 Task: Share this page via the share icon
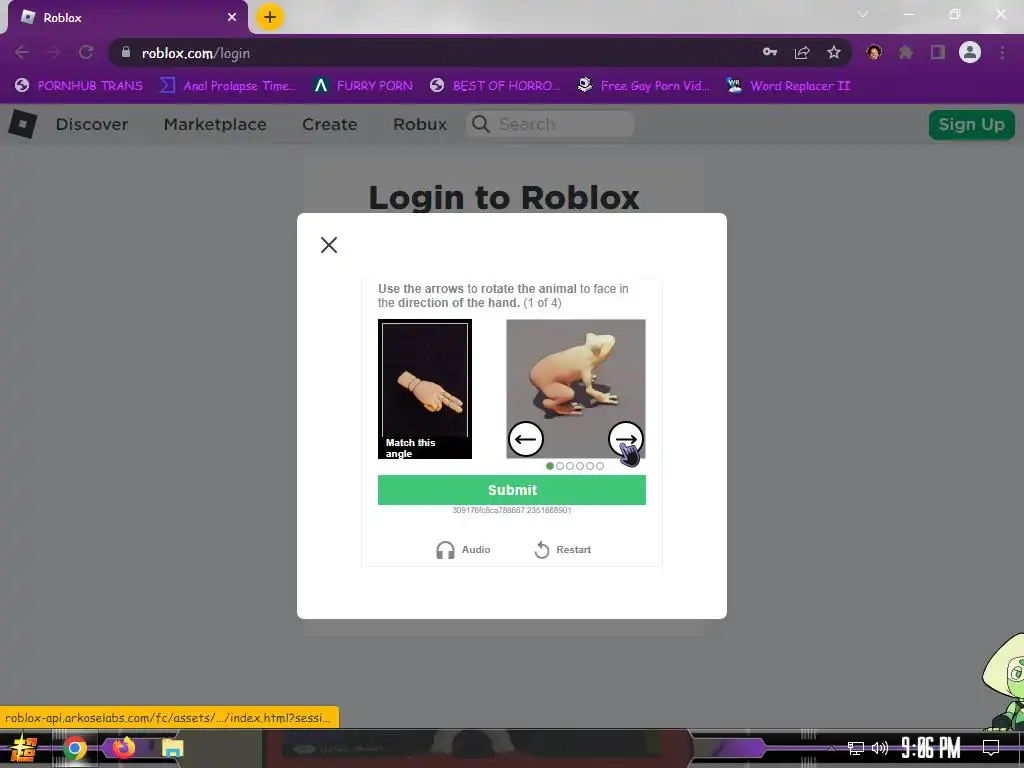pos(802,52)
